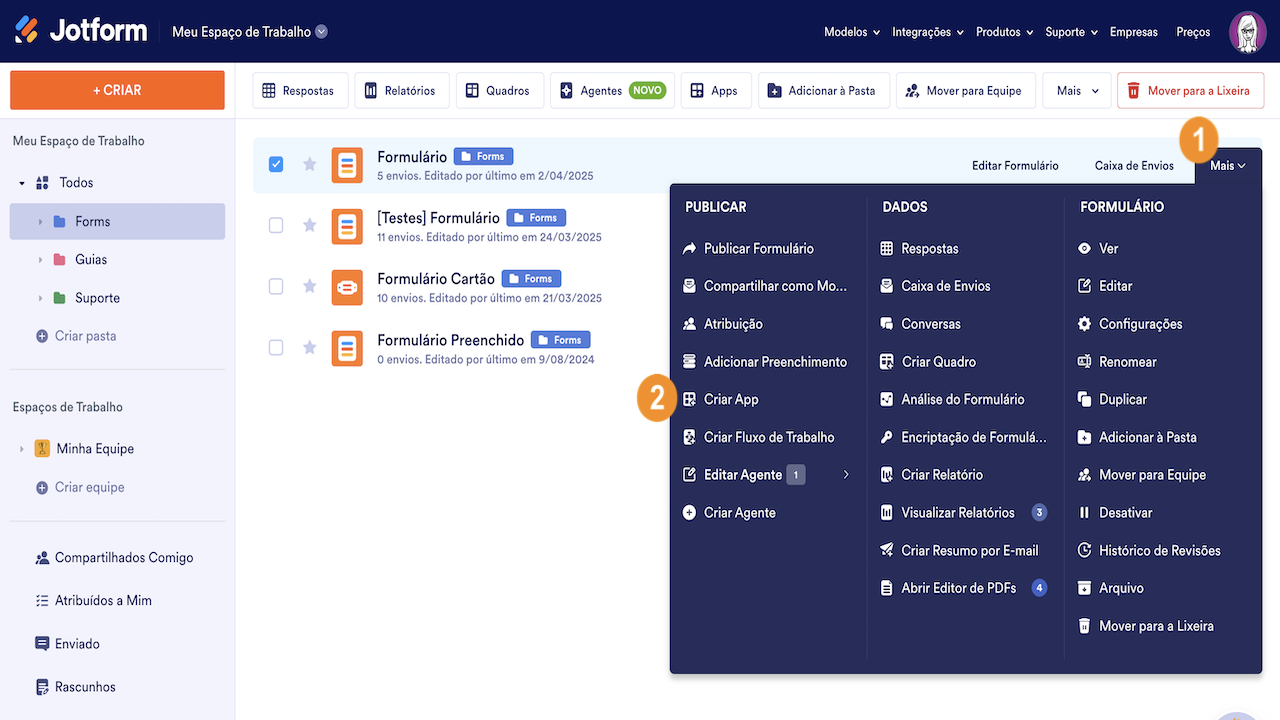1280x720 pixels.
Task: Check the Formulário Cartão checkbox
Action: 276,286
